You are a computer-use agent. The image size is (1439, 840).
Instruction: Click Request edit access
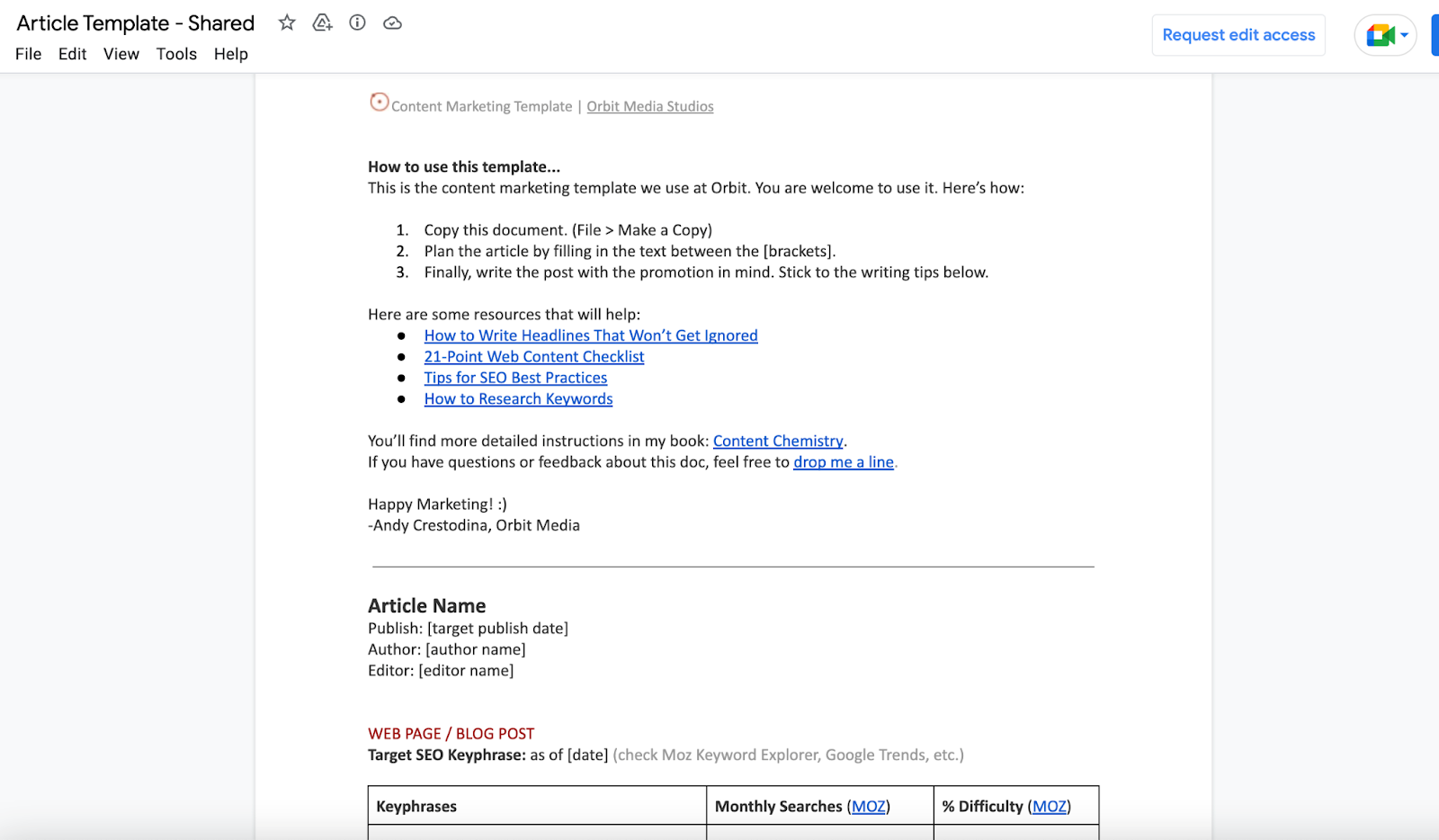pyautogui.click(x=1238, y=34)
